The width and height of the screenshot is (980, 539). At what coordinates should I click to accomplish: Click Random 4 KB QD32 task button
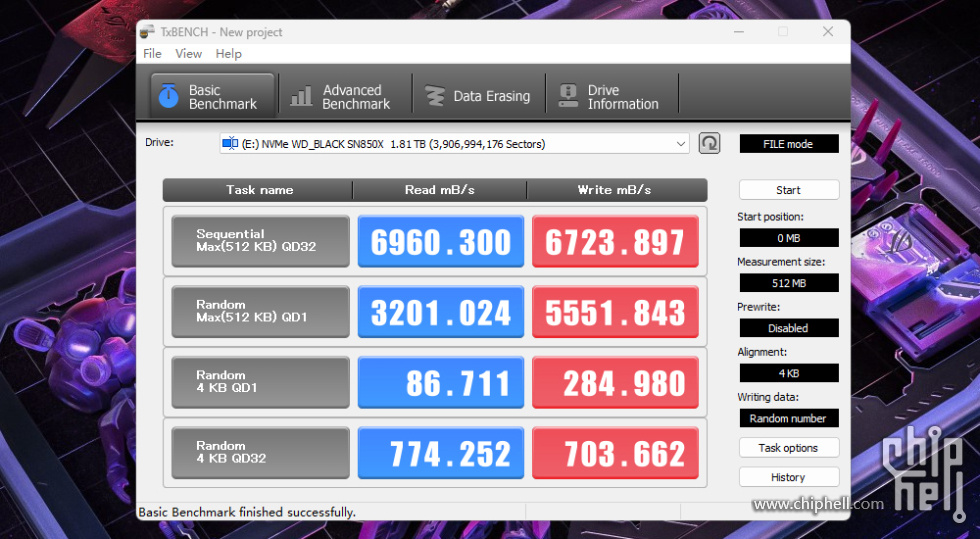coord(261,453)
